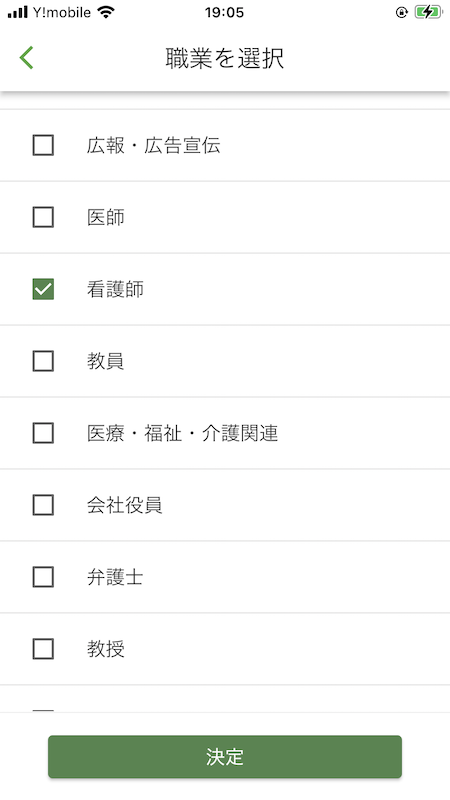Tap the 職業を選択 page title
This screenshot has width=450, height=800.
click(x=224, y=58)
